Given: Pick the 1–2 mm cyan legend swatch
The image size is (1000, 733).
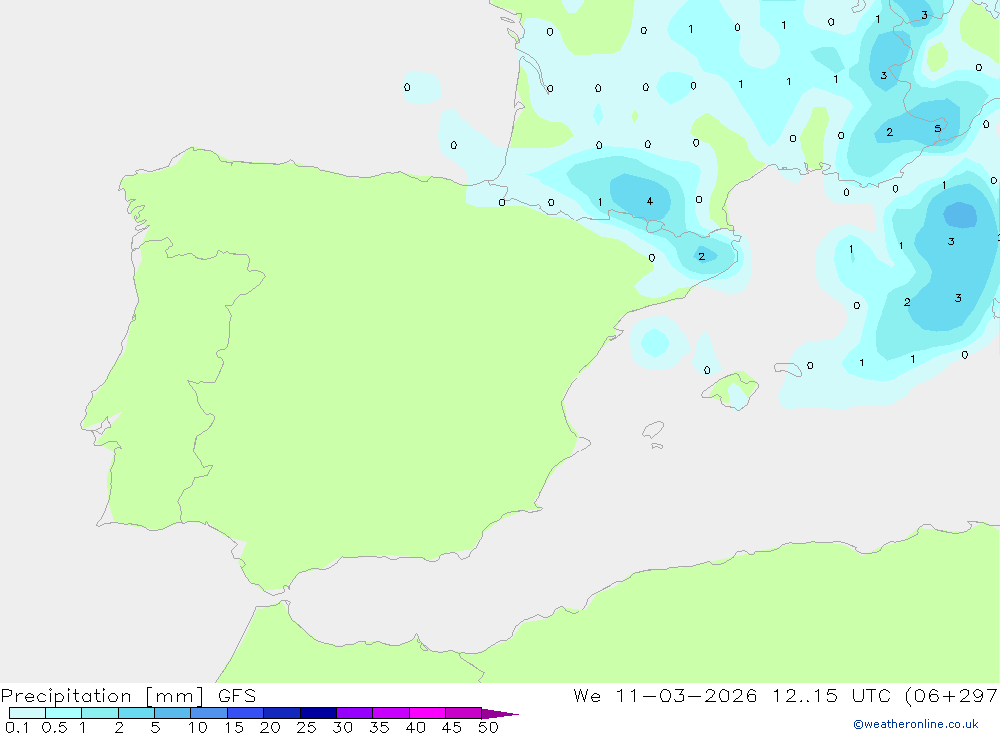Looking at the screenshot, I should coord(99,713).
